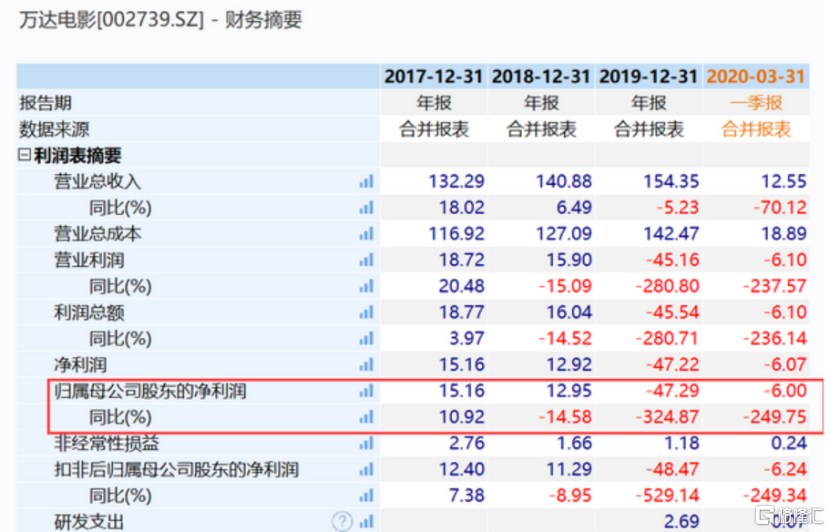Click growth value -70.12
The height and width of the screenshot is (532, 830).
coord(780,208)
